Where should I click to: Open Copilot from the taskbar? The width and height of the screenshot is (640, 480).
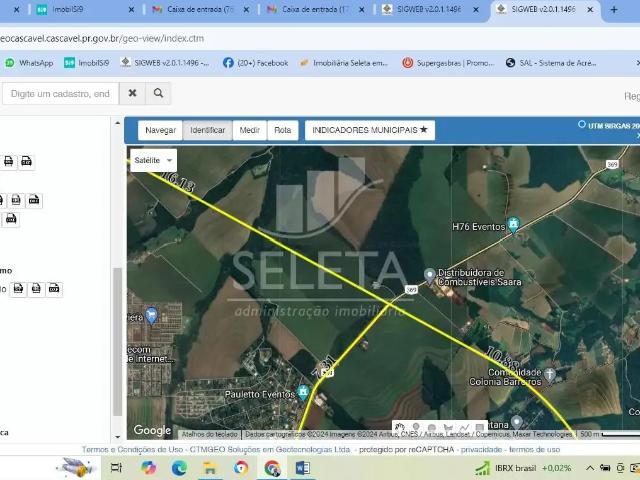(x=149, y=468)
